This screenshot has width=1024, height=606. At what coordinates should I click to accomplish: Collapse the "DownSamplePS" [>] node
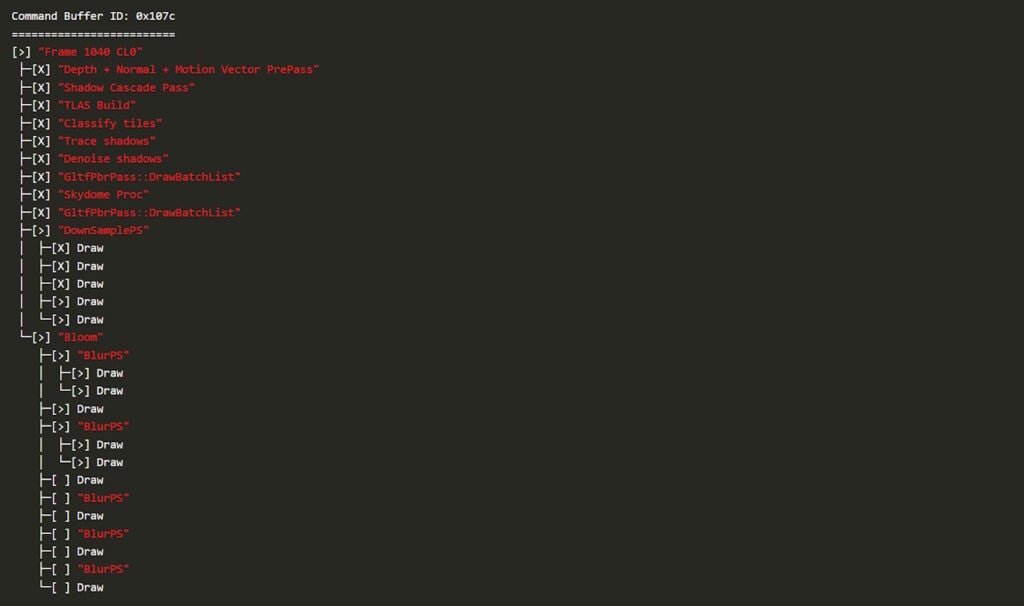(x=40, y=231)
